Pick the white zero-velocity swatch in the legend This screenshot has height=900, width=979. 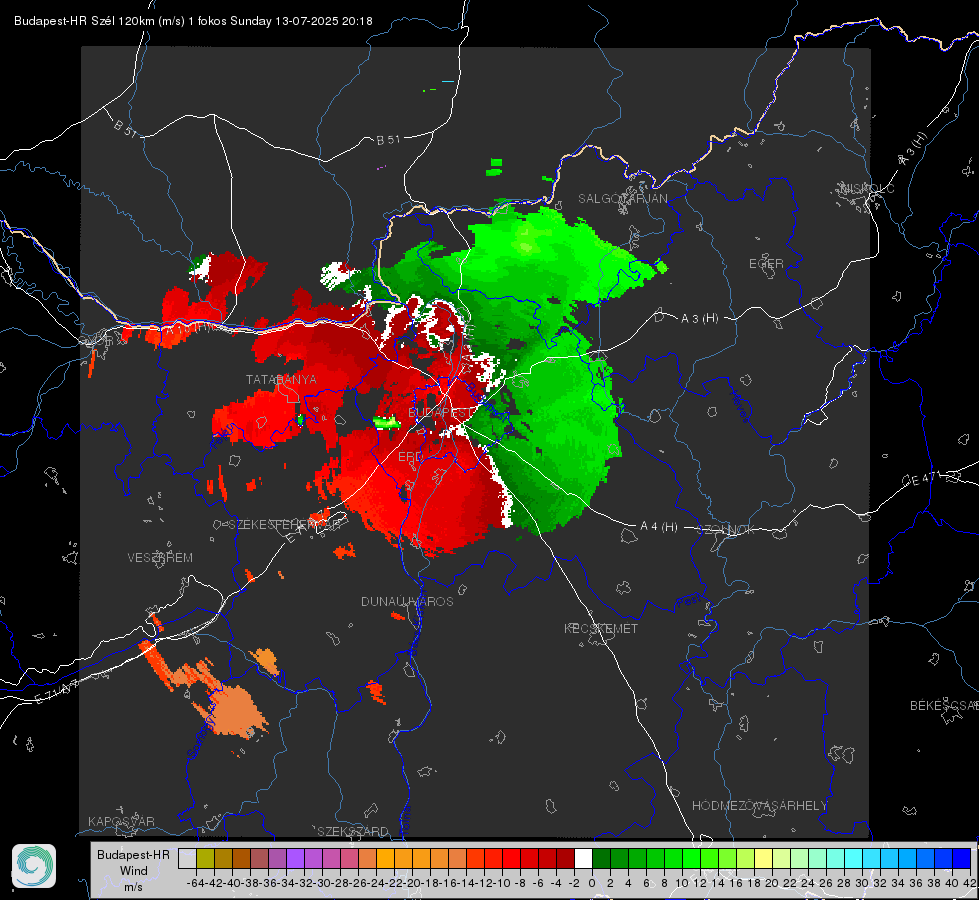pos(583,859)
